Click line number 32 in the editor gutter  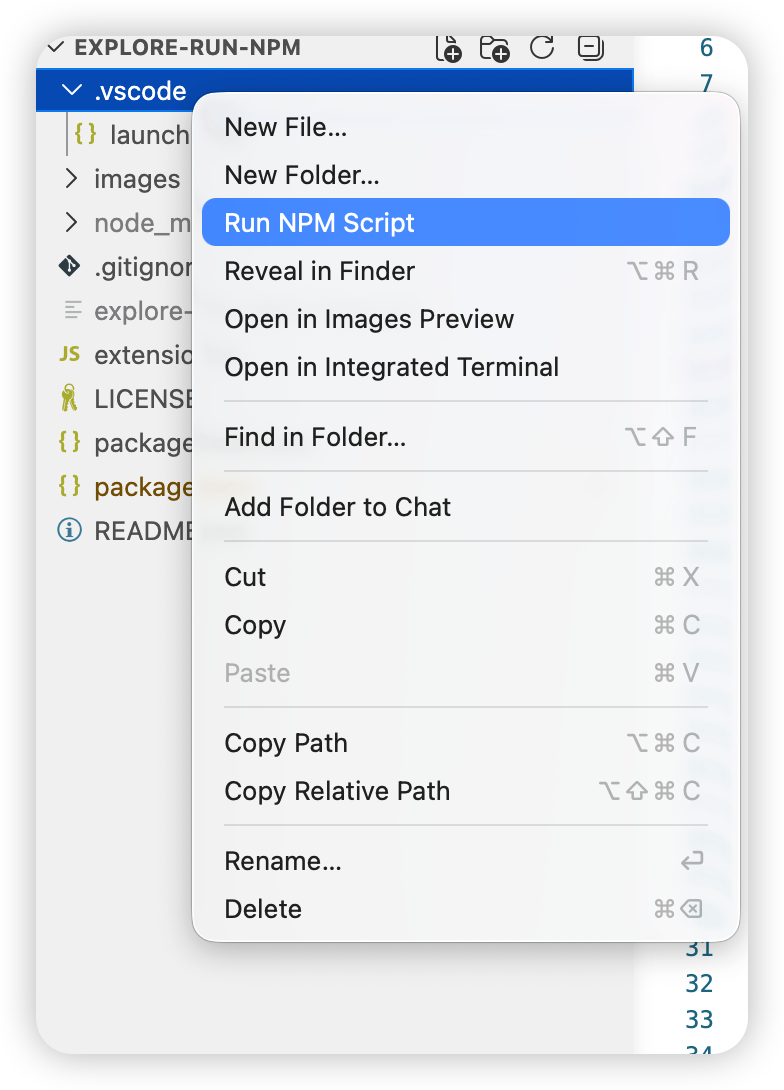pyautogui.click(x=699, y=983)
